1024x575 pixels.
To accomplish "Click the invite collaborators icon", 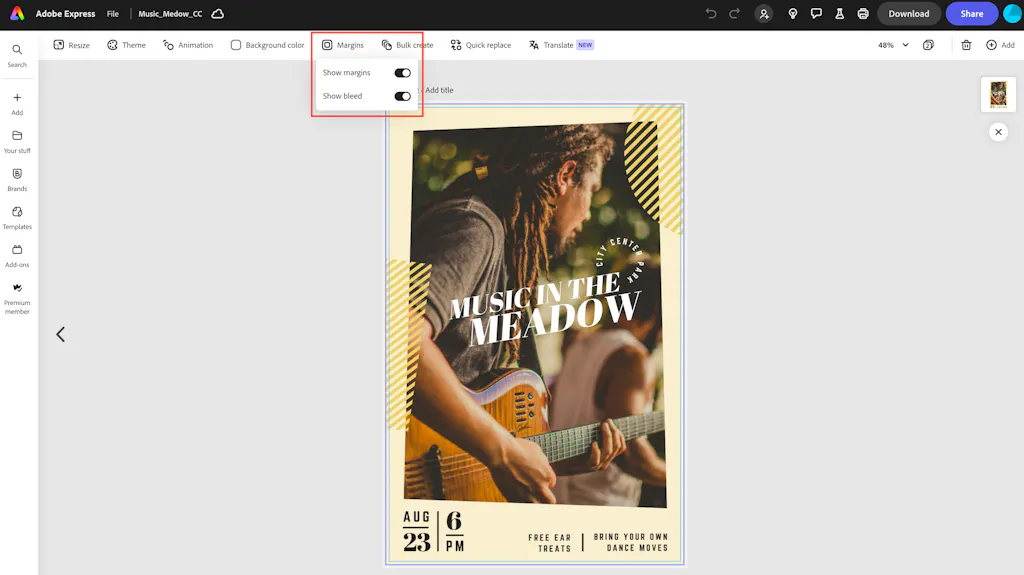I will click(764, 14).
